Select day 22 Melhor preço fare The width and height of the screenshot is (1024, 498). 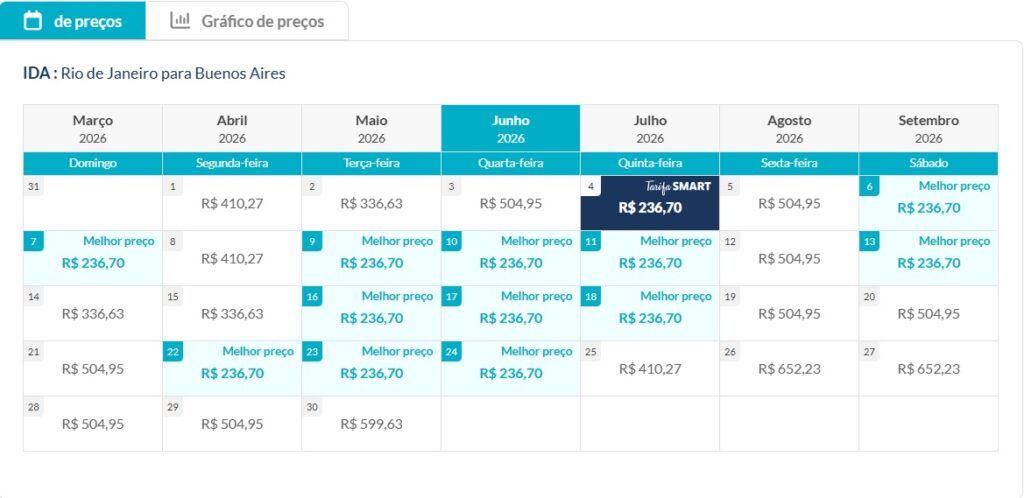pyautogui.click(x=232, y=368)
